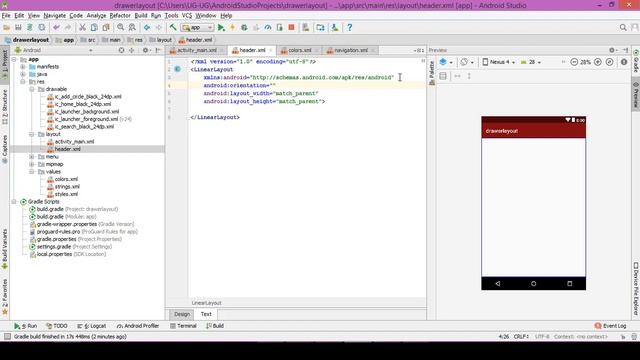Click the phone preview back navigation button

point(498,284)
